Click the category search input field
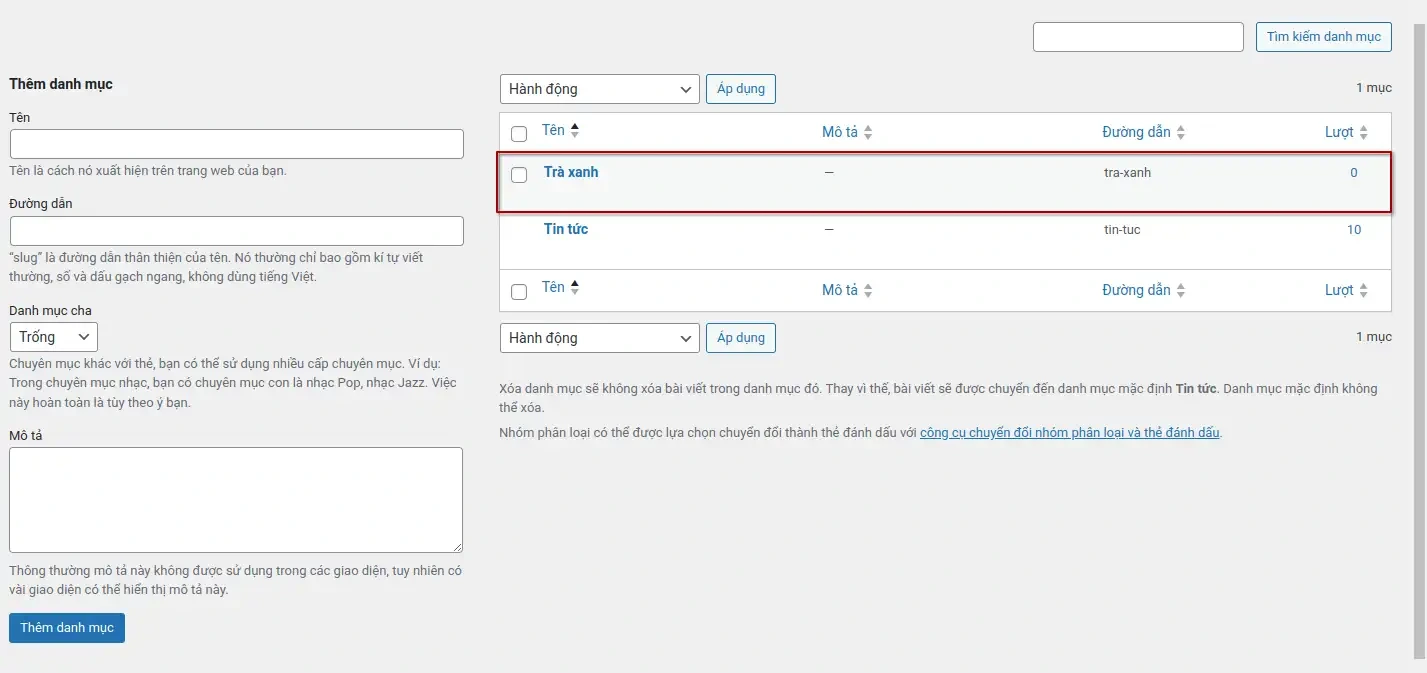 pos(1138,37)
